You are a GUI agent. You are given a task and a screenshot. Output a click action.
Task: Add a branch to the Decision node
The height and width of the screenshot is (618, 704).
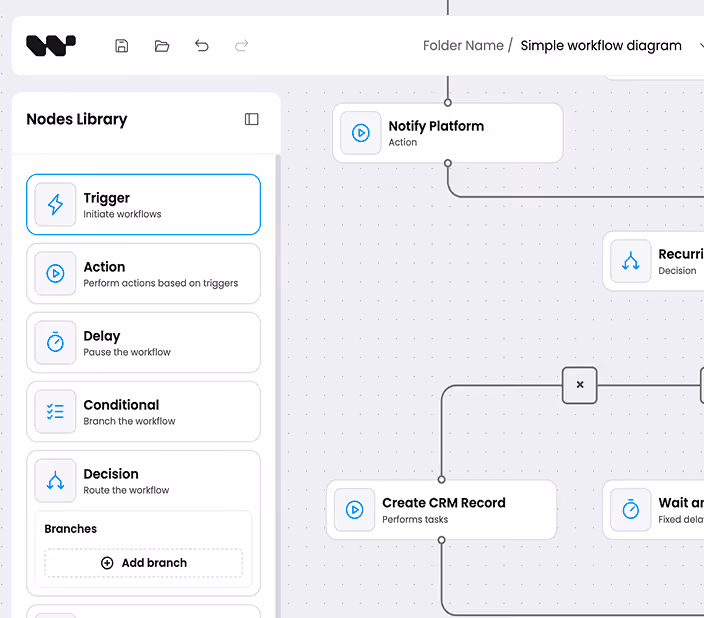pos(143,563)
